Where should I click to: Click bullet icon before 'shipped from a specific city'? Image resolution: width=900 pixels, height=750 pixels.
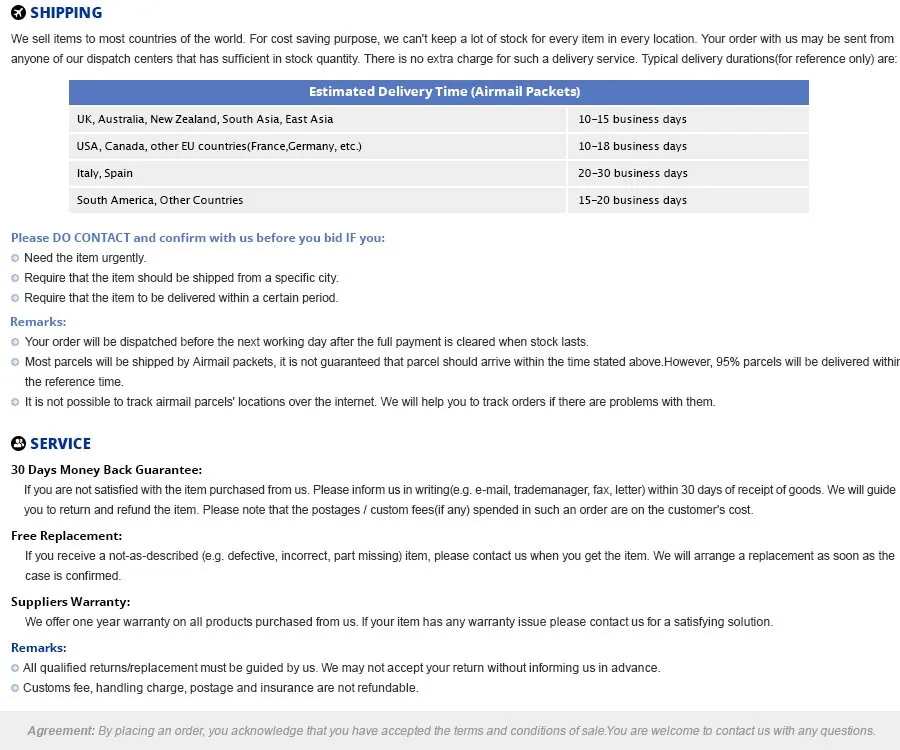pos(15,278)
